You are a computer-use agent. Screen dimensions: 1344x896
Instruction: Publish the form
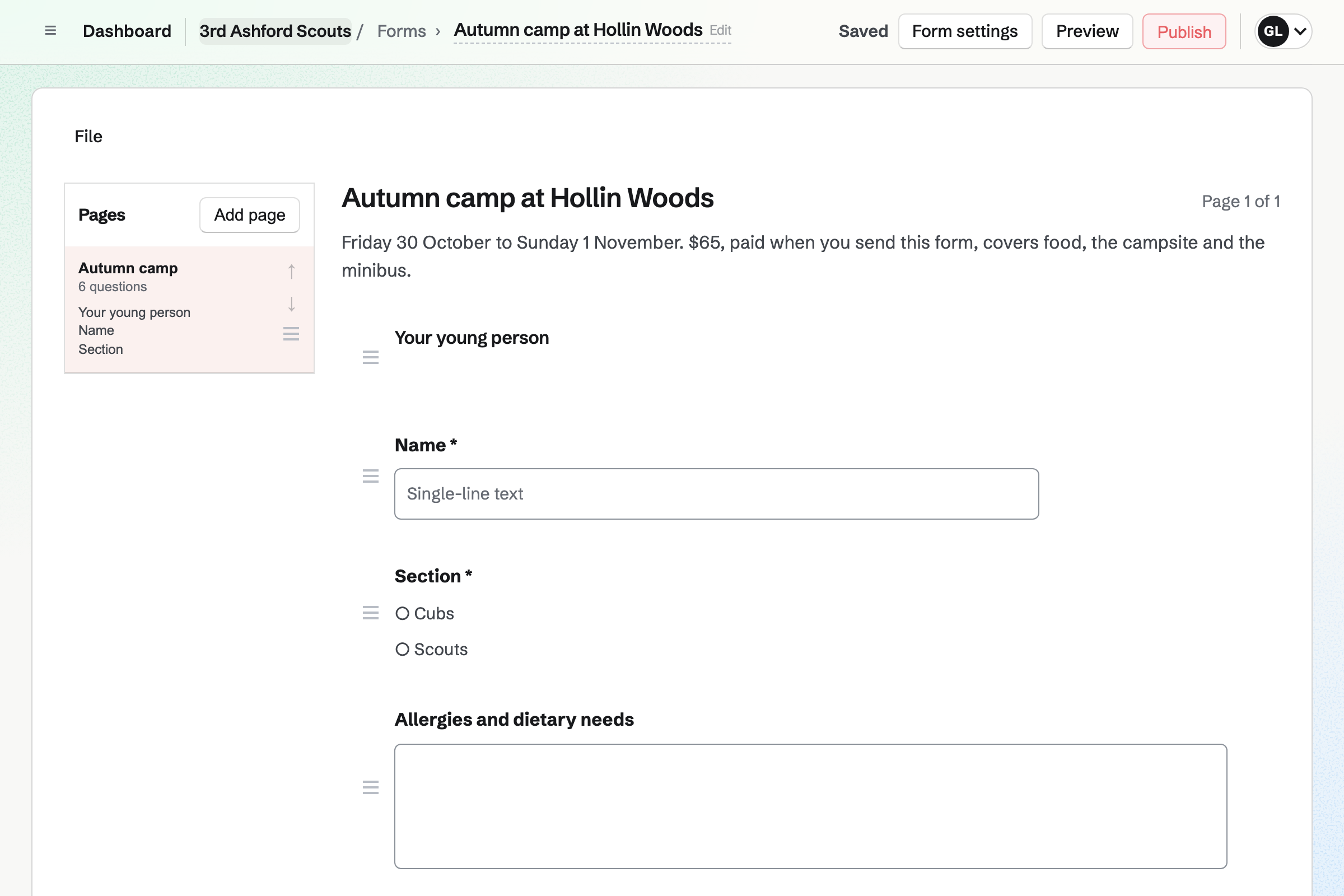[1184, 31]
